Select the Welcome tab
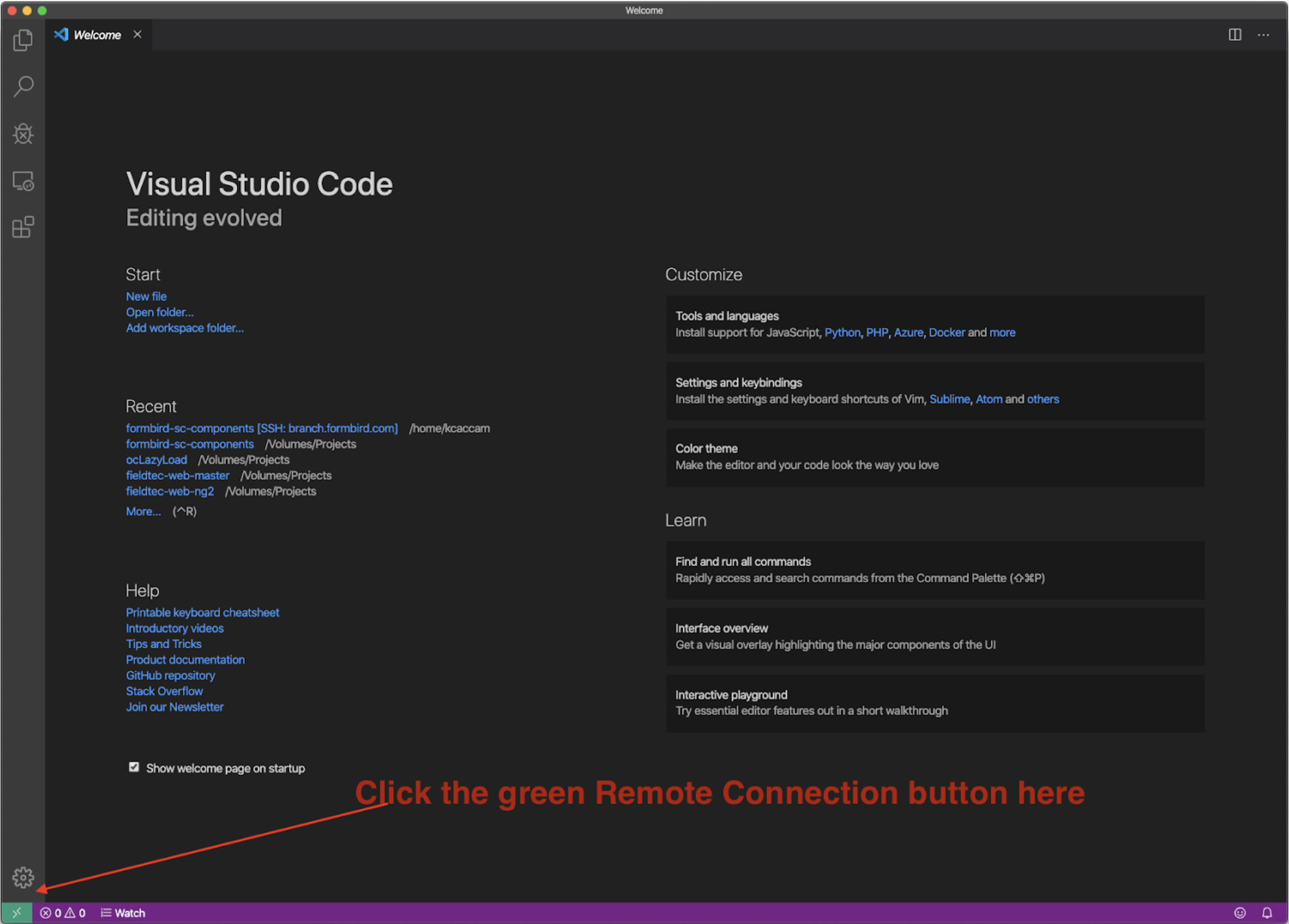This screenshot has height=924, width=1289. point(99,35)
